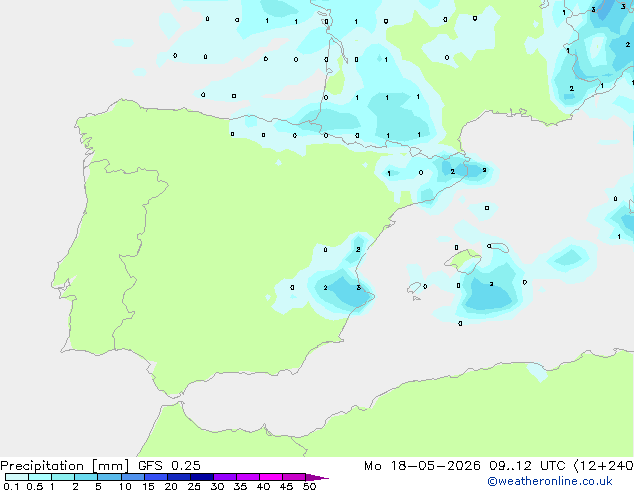Pick legend swatch between 2 and 5

86,477
